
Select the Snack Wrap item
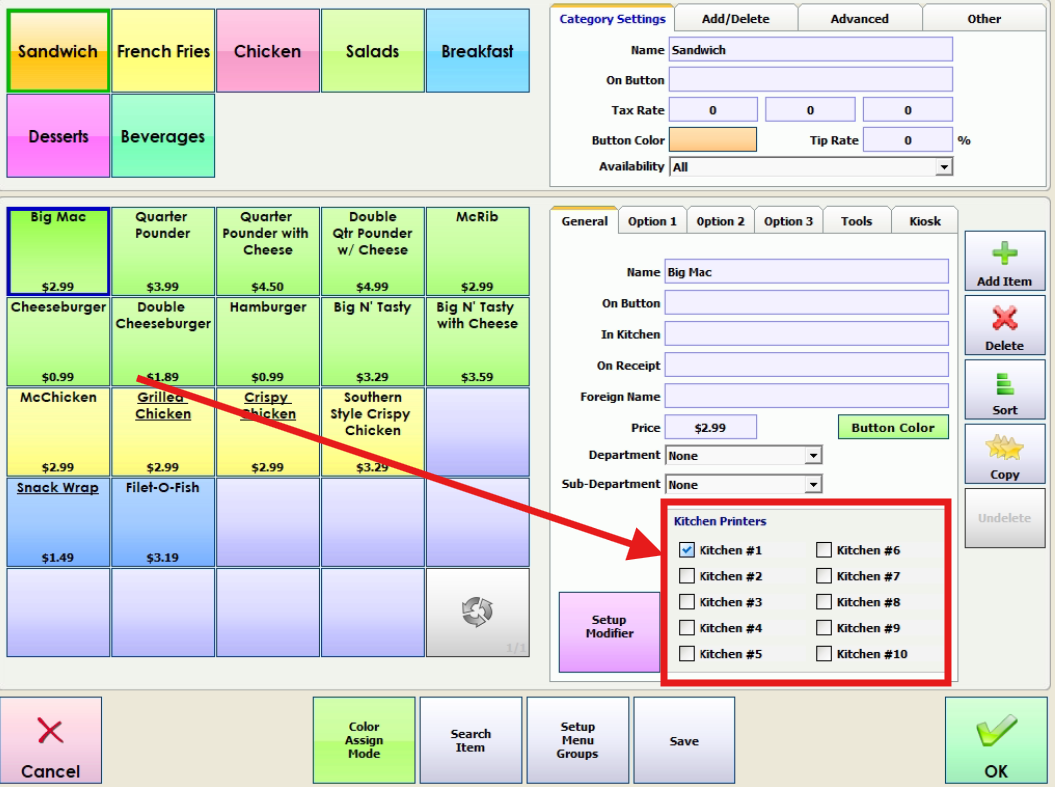pos(58,522)
